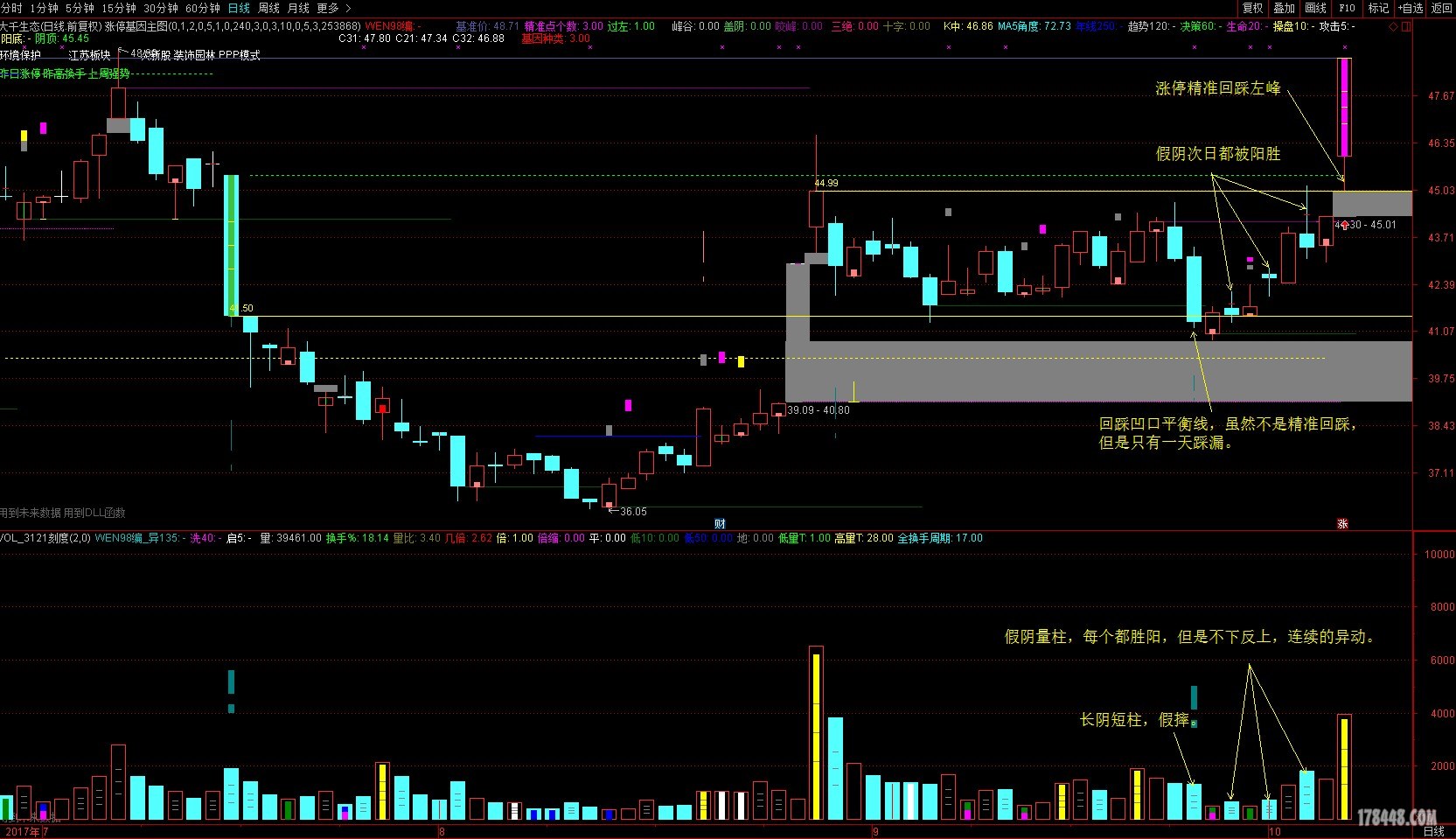Open the 画线 drawing tools
Viewport: 1456px width, 839px height.
[x=1315, y=8]
